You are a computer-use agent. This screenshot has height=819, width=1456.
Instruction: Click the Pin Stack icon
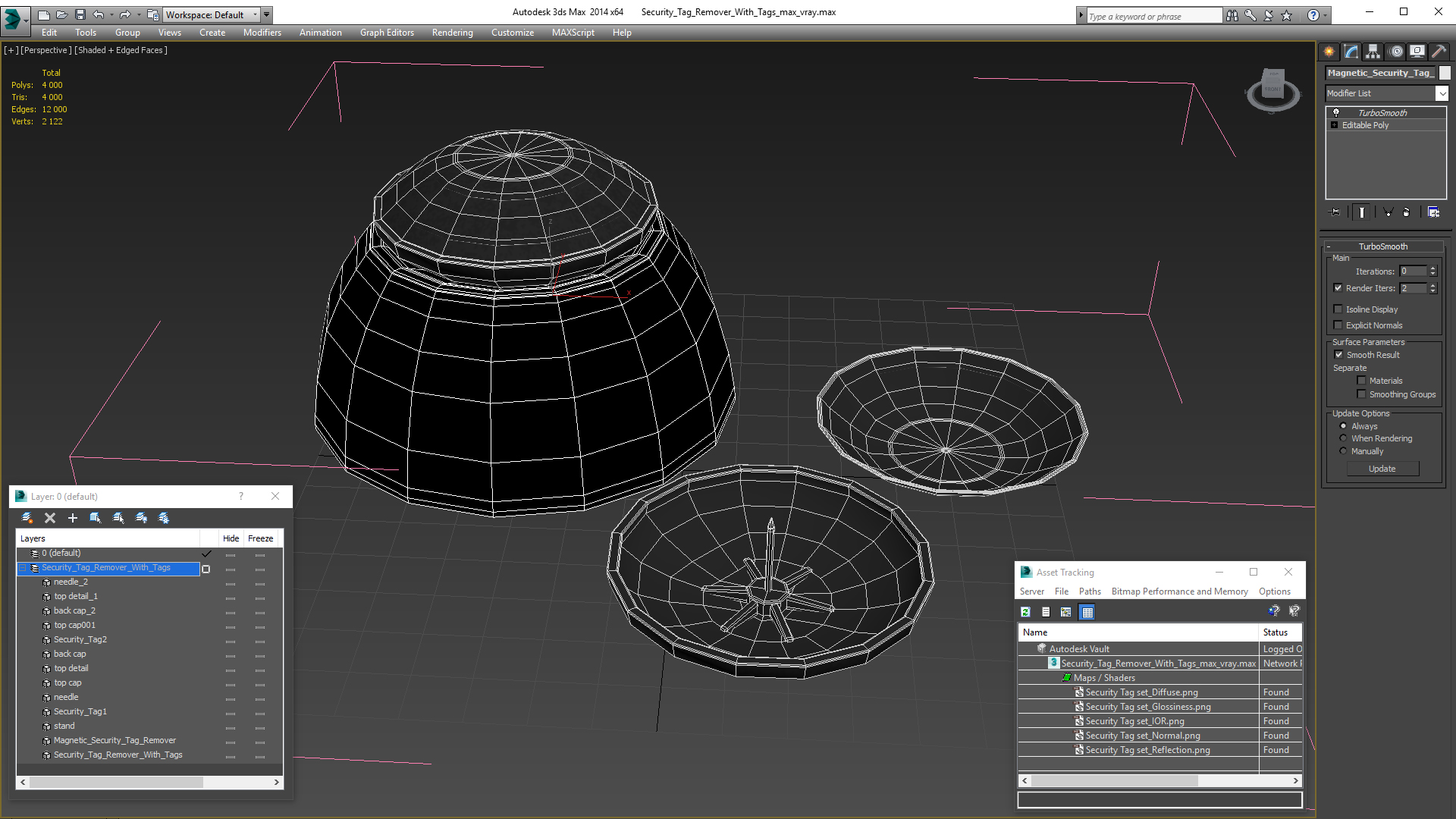pyautogui.click(x=1336, y=212)
